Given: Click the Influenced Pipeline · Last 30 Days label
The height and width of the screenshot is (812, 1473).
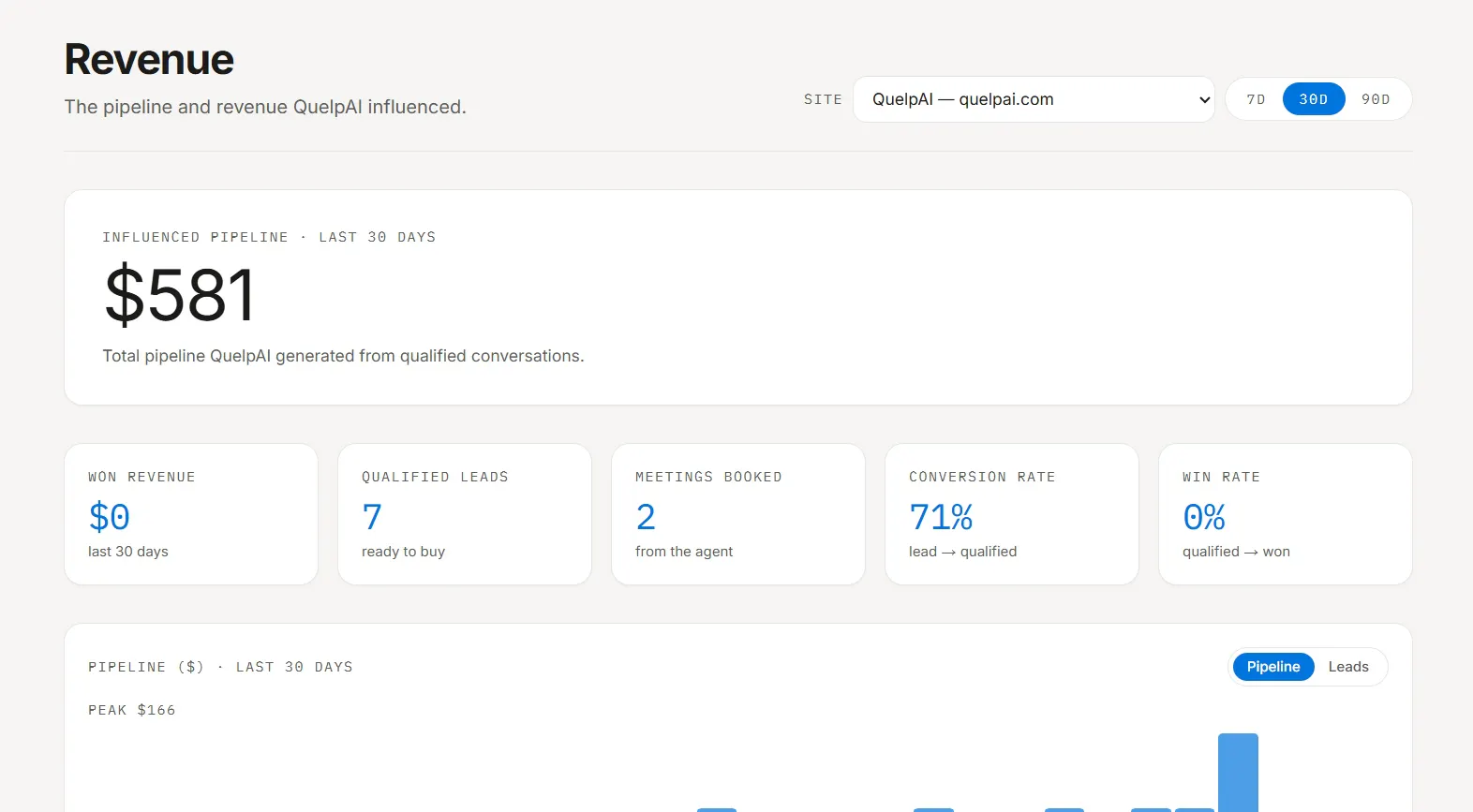Looking at the screenshot, I should click(269, 237).
